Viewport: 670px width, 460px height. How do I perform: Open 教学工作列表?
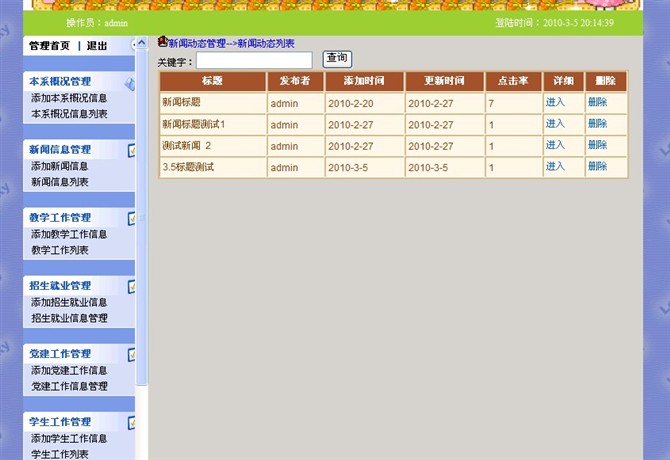59,250
